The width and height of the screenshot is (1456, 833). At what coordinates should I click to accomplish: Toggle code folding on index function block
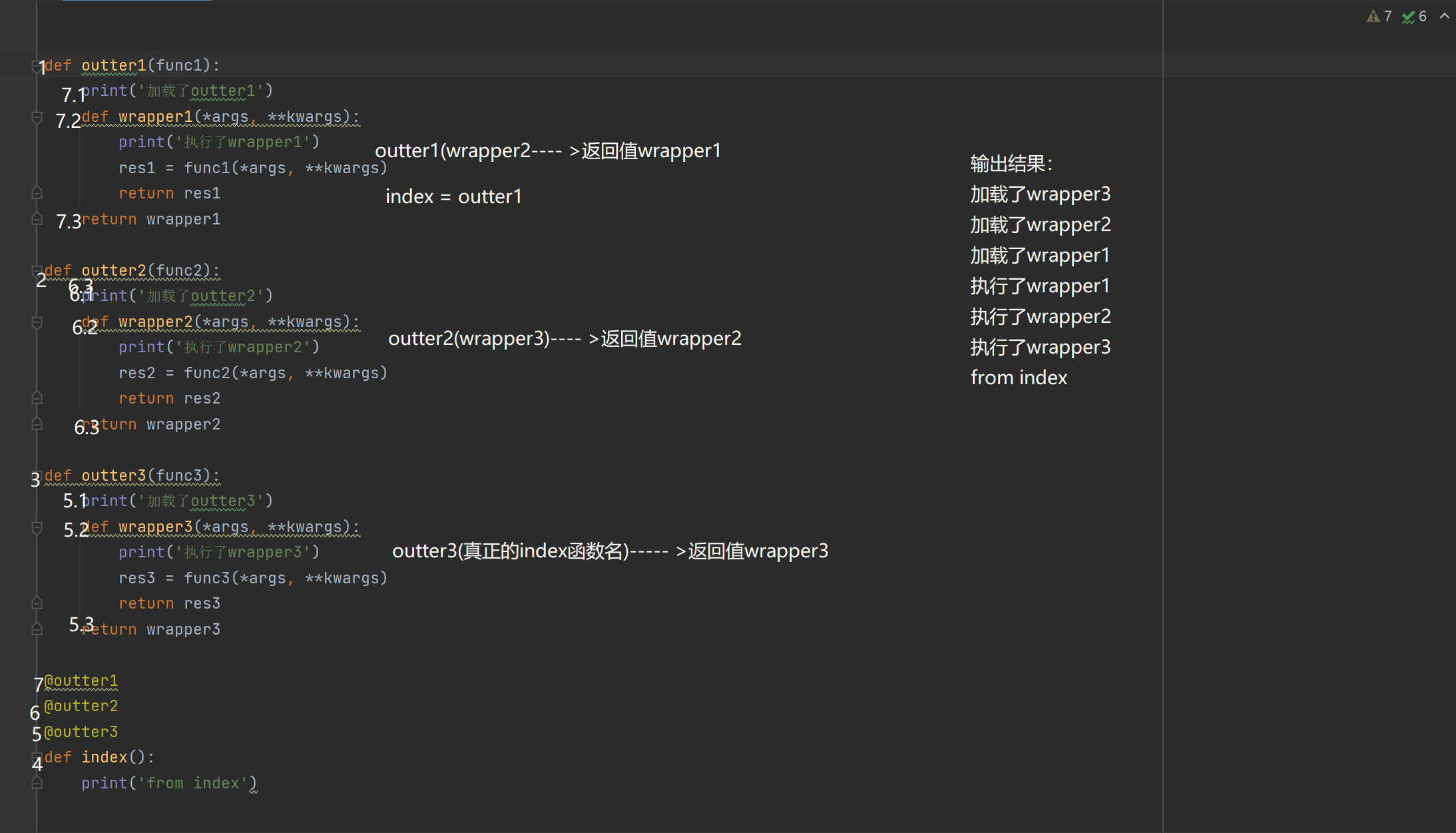coord(35,756)
